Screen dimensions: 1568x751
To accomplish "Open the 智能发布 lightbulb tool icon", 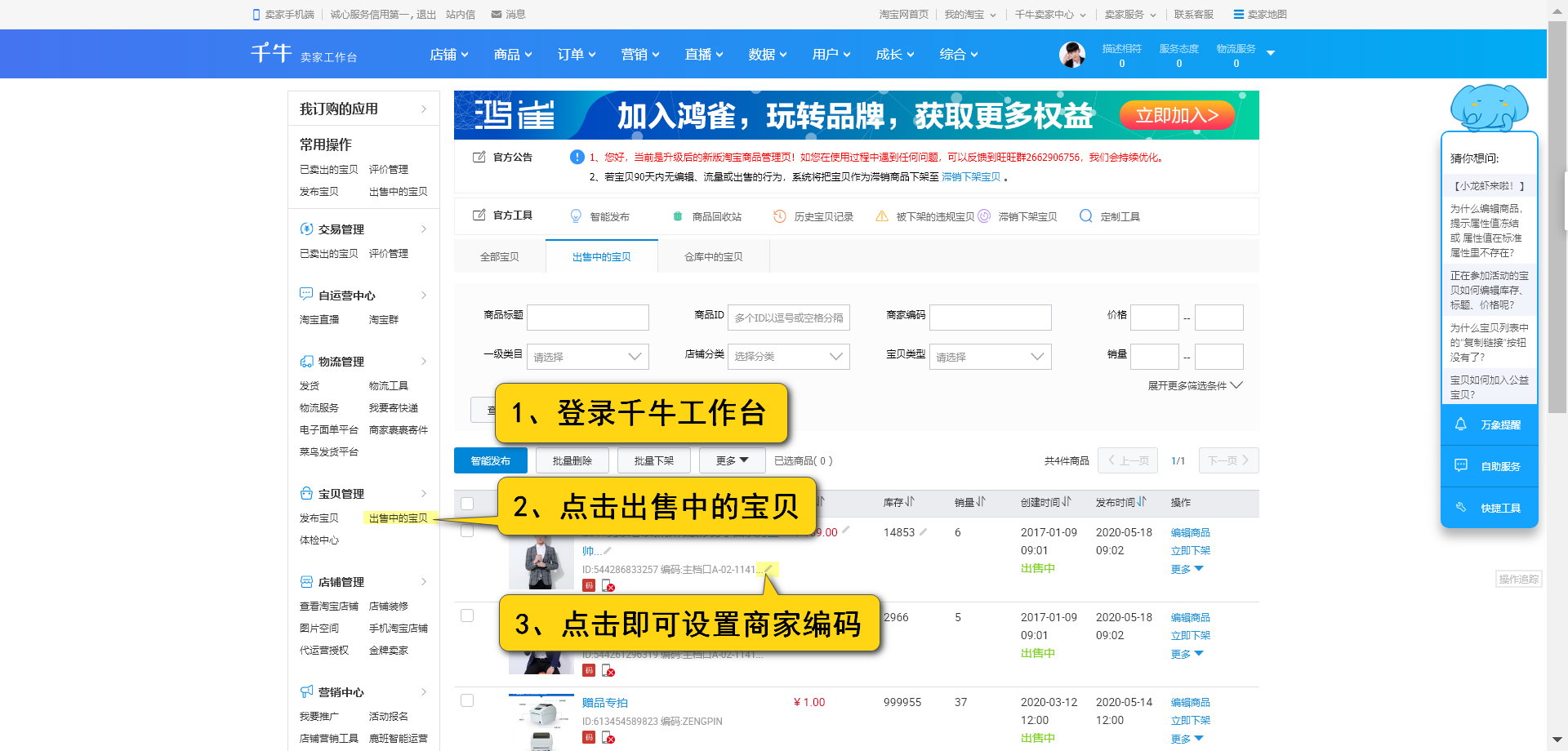I will [576, 216].
